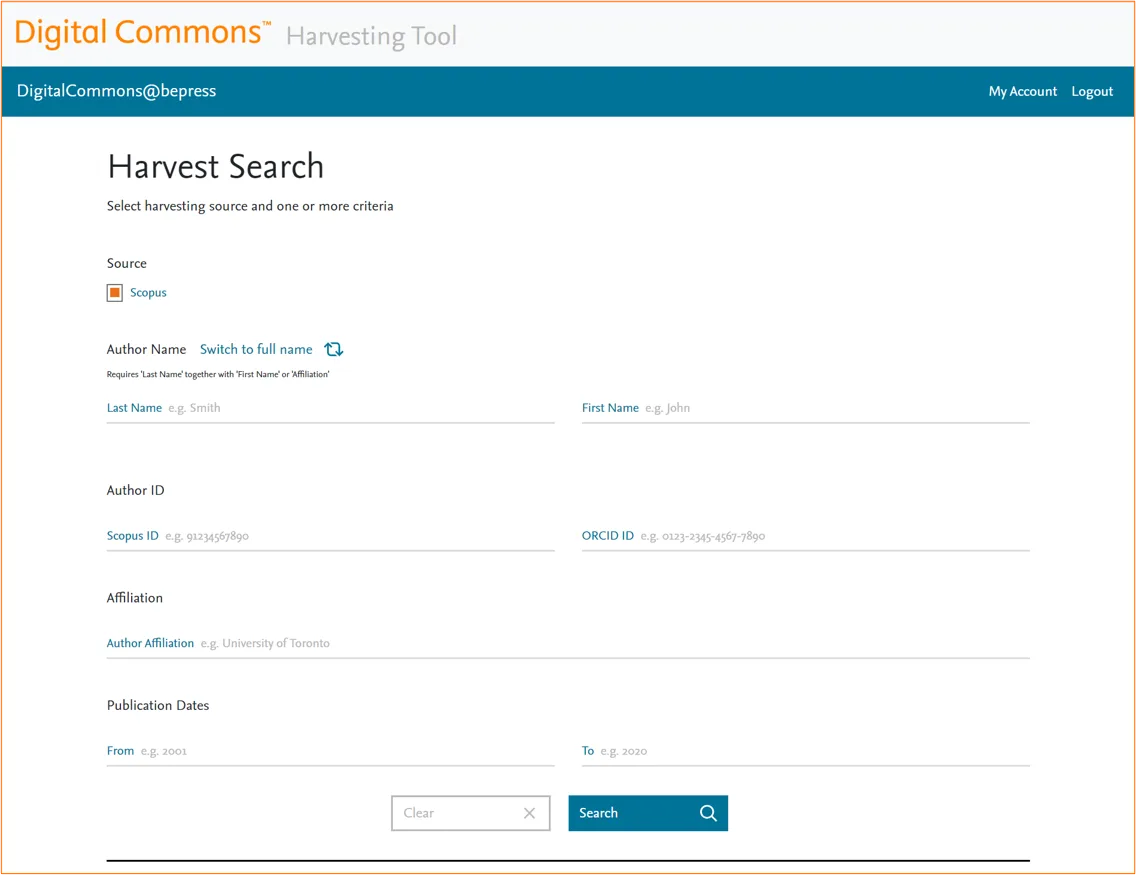Click the Author Name section label
The image size is (1136, 875).
pos(146,349)
